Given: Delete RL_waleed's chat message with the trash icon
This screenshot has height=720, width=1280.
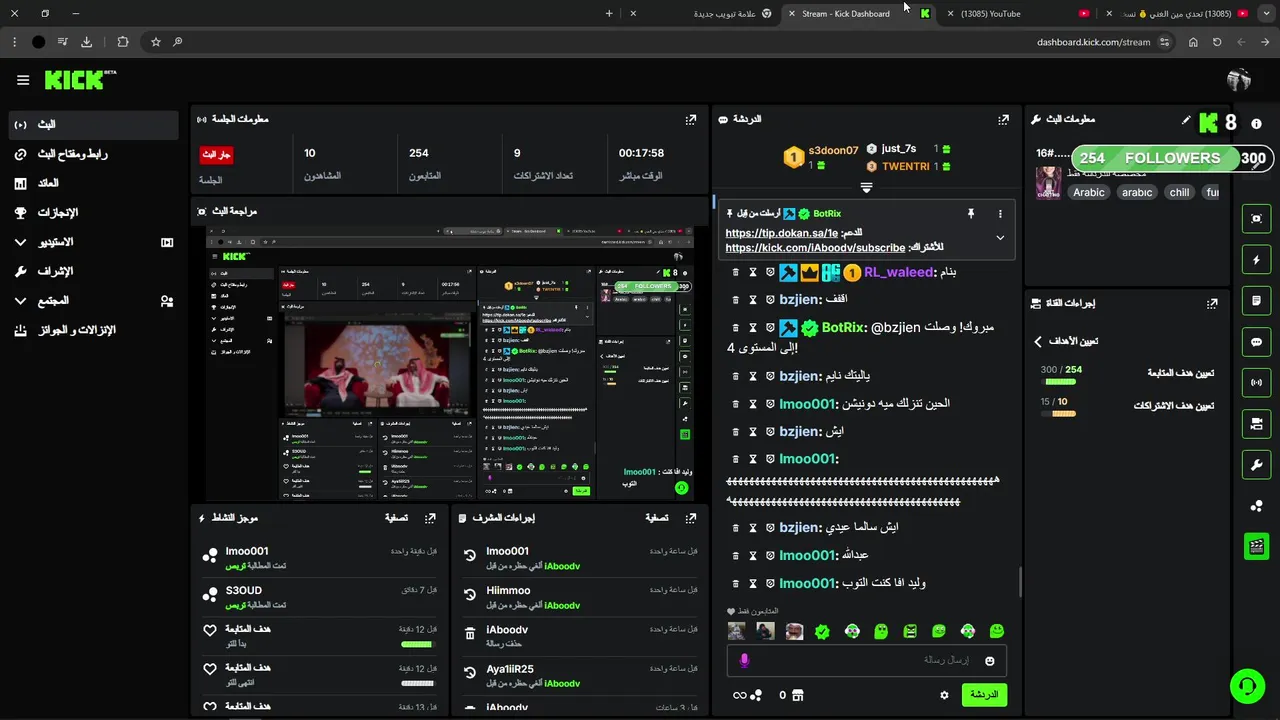Looking at the screenshot, I should tap(736, 272).
